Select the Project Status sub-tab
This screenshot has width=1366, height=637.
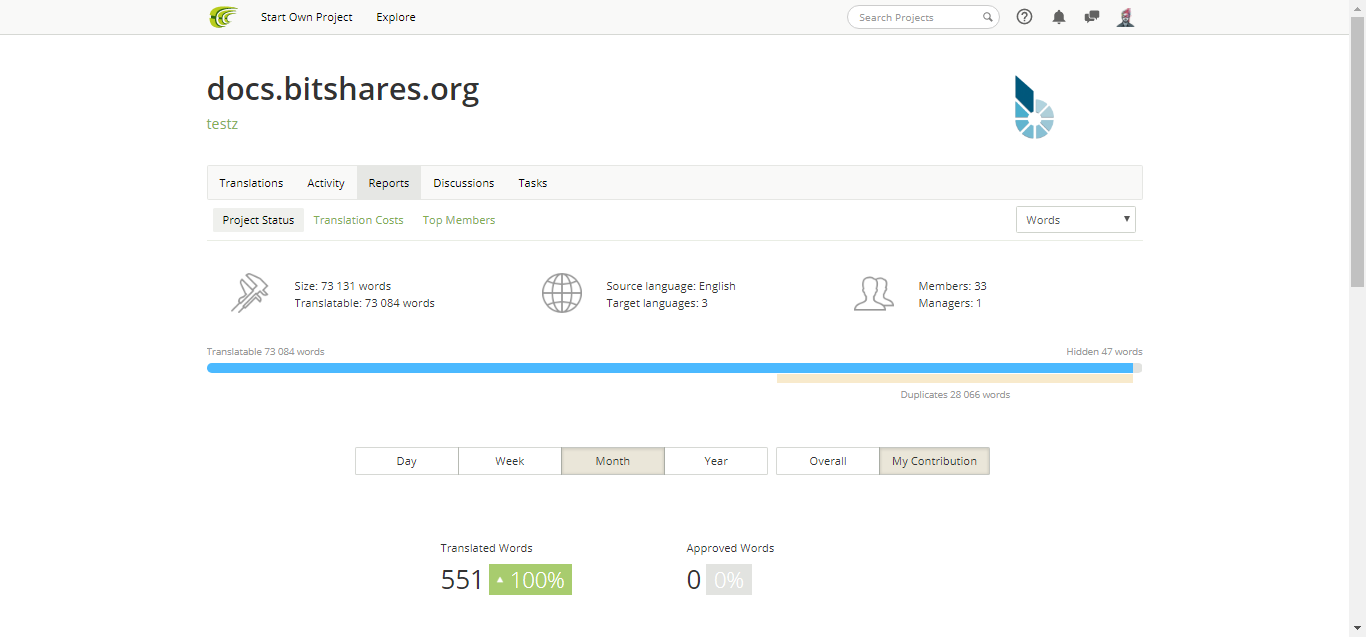click(x=258, y=220)
